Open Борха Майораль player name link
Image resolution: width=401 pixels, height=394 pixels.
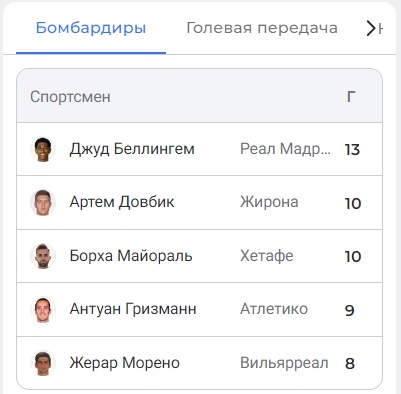[131, 256]
